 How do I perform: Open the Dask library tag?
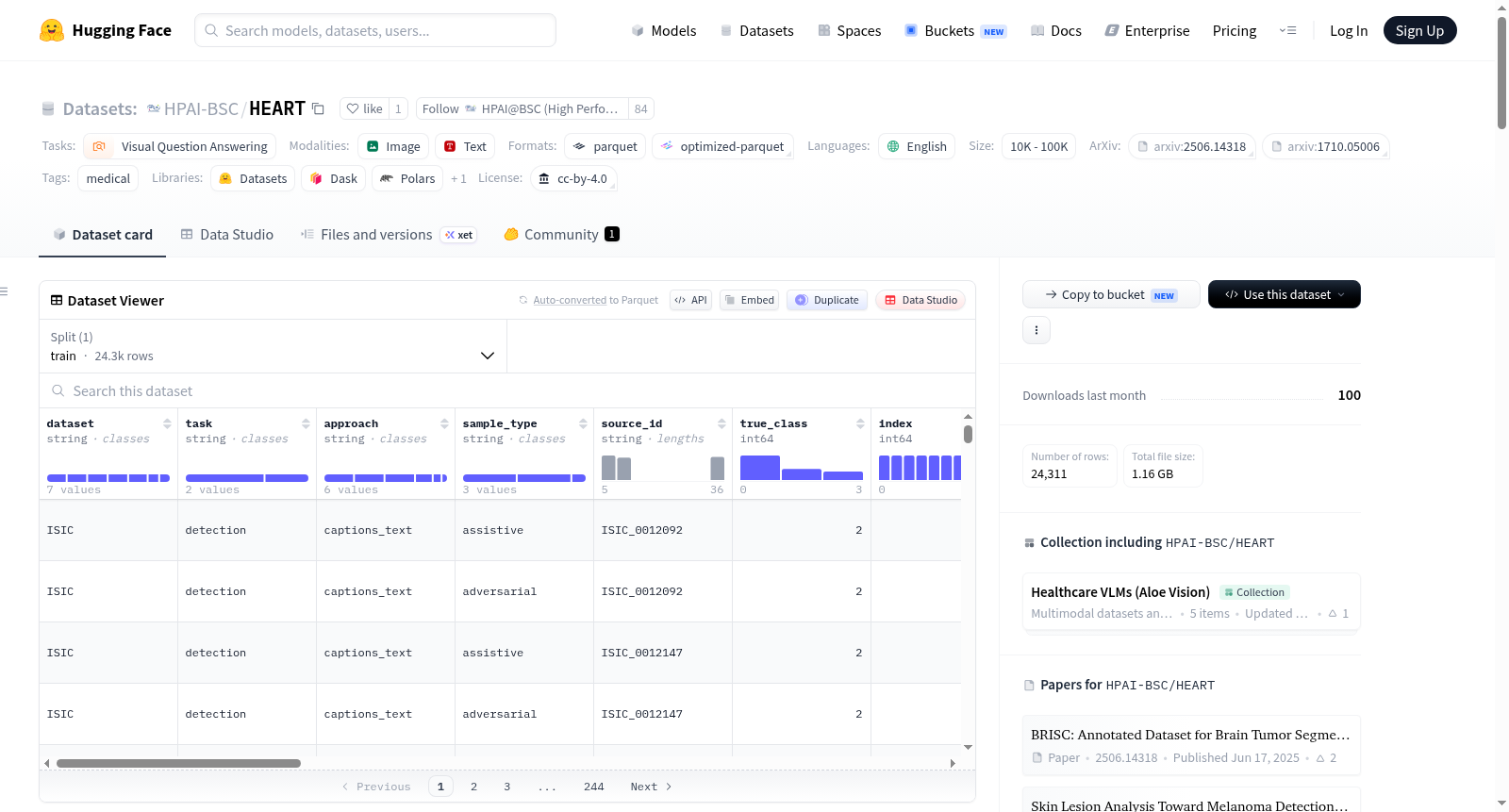tap(334, 178)
